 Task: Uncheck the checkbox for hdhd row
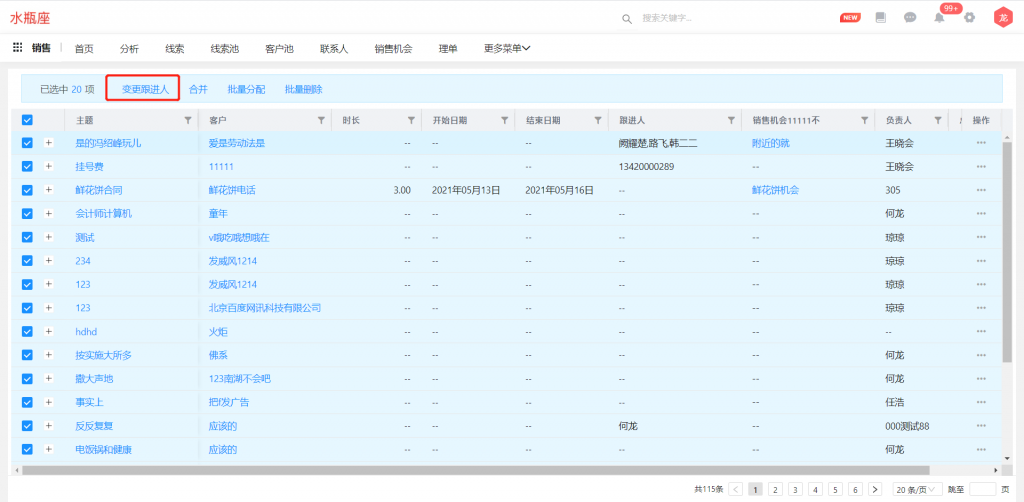(27, 331)
